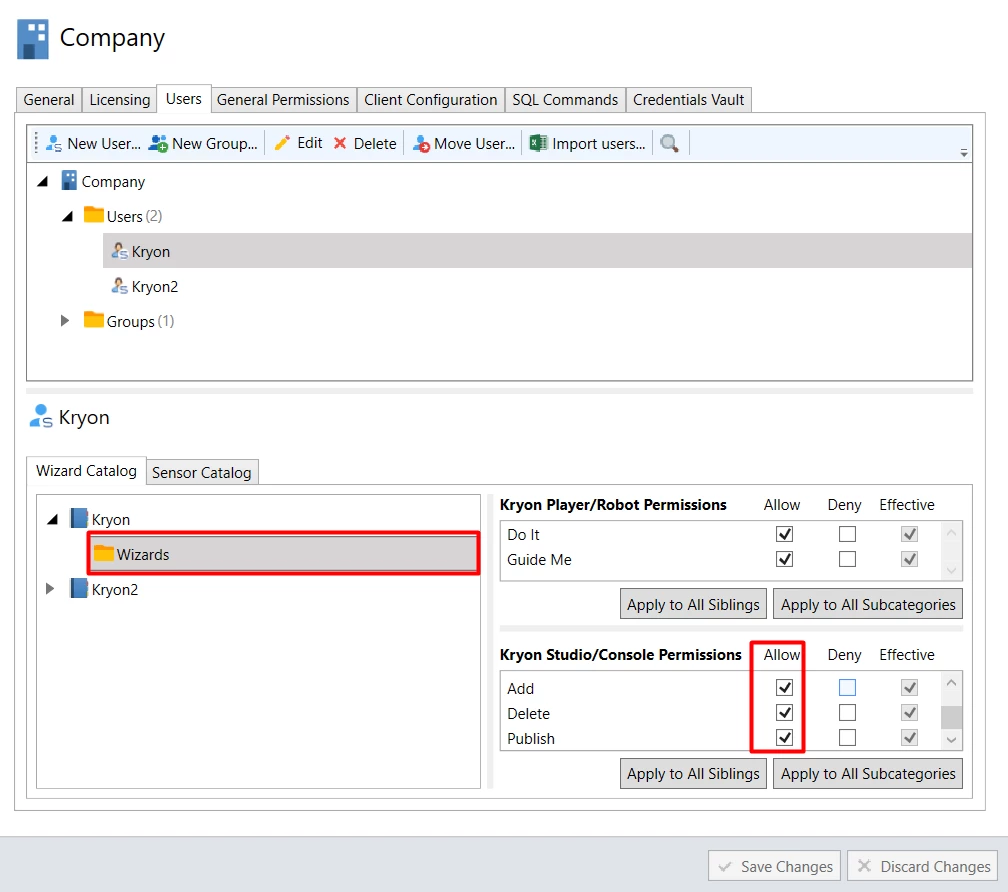
Task: Click Player Apply to All Subcategories
Action: pyautogui.click(x=868, y=604)
